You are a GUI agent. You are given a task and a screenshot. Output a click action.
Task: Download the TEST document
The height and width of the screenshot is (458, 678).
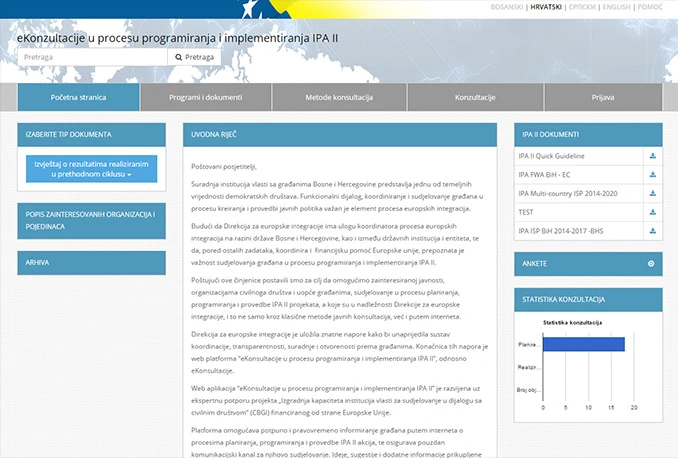point(652,212)
